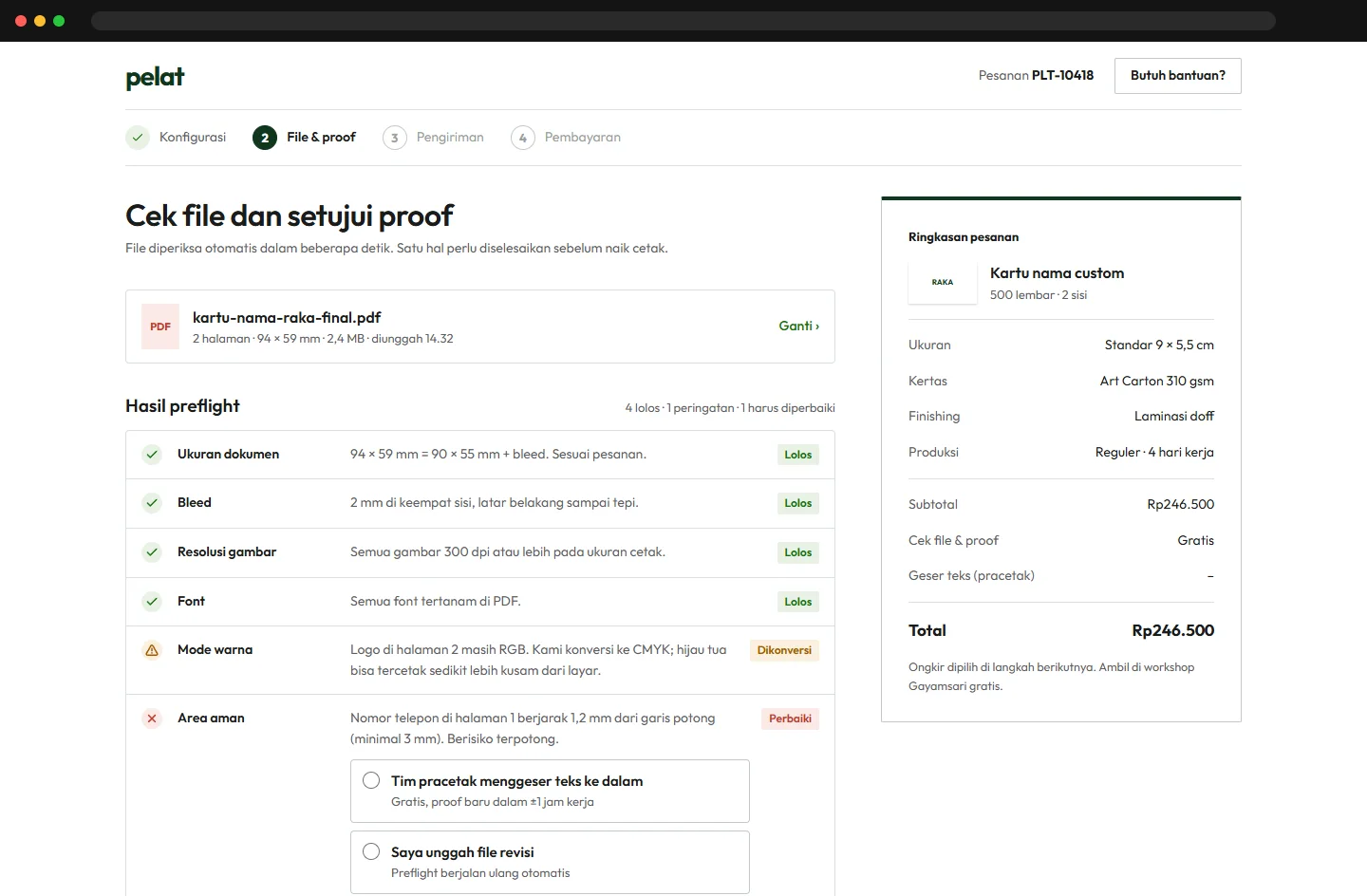Click the order number PLT-10418
The height and width of the screenshot is (896, 1367).
[x=1062, y=76]
